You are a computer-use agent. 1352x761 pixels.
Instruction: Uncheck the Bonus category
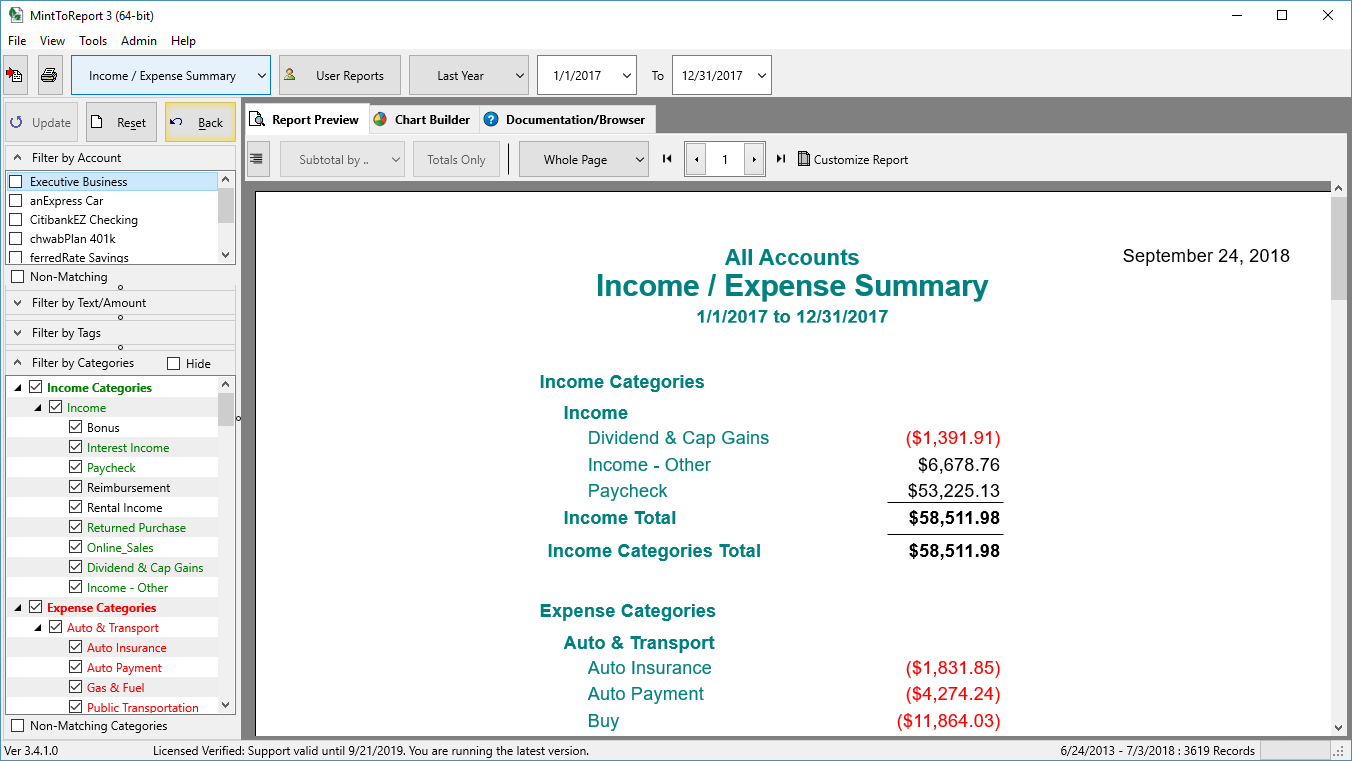pyautogui.click(x=76, y=427)
